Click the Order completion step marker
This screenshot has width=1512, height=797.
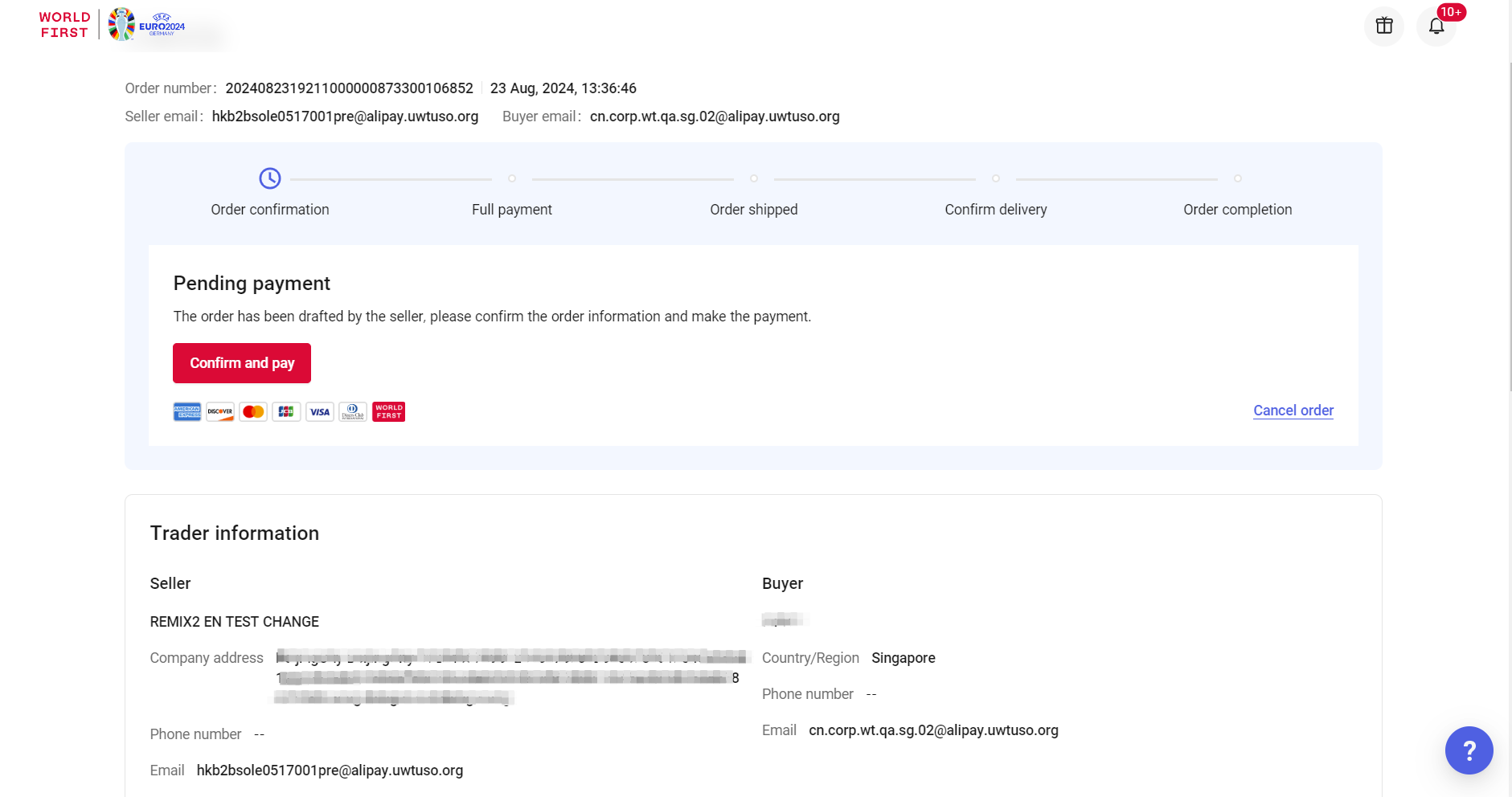click(x=1238, y=178)
